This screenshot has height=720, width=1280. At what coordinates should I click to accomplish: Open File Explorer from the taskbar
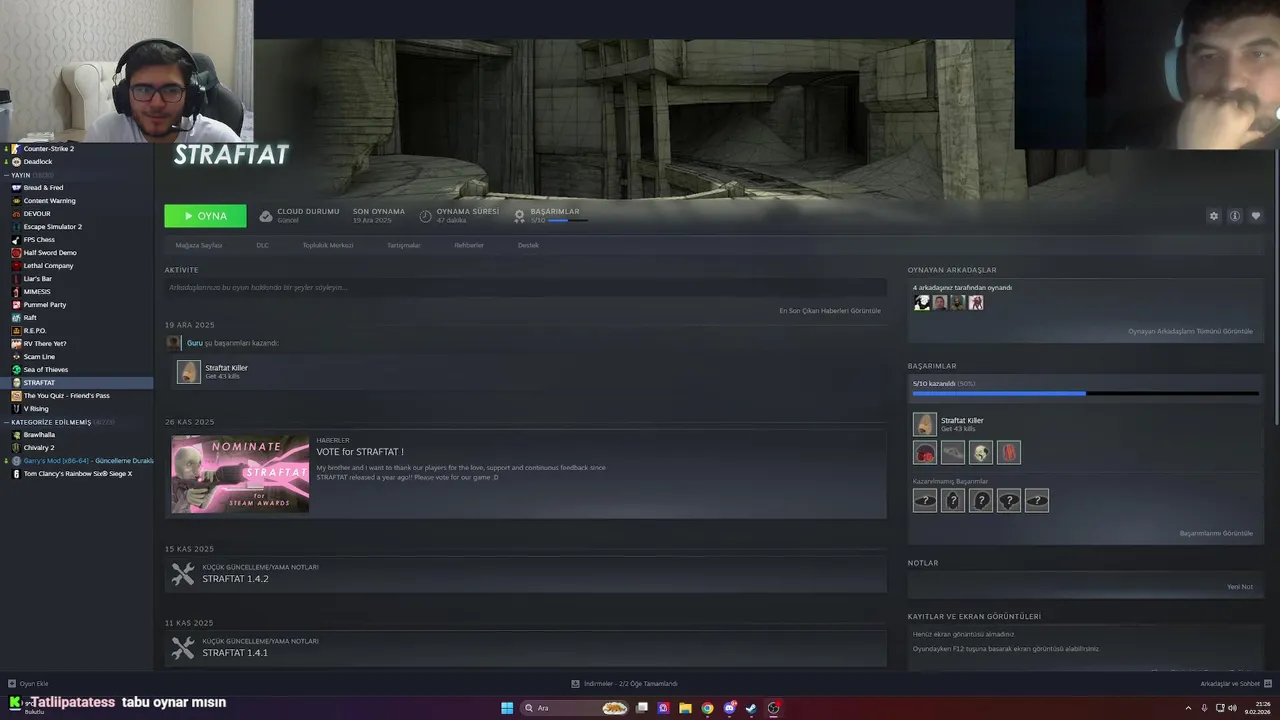click(x=685, y=708)
